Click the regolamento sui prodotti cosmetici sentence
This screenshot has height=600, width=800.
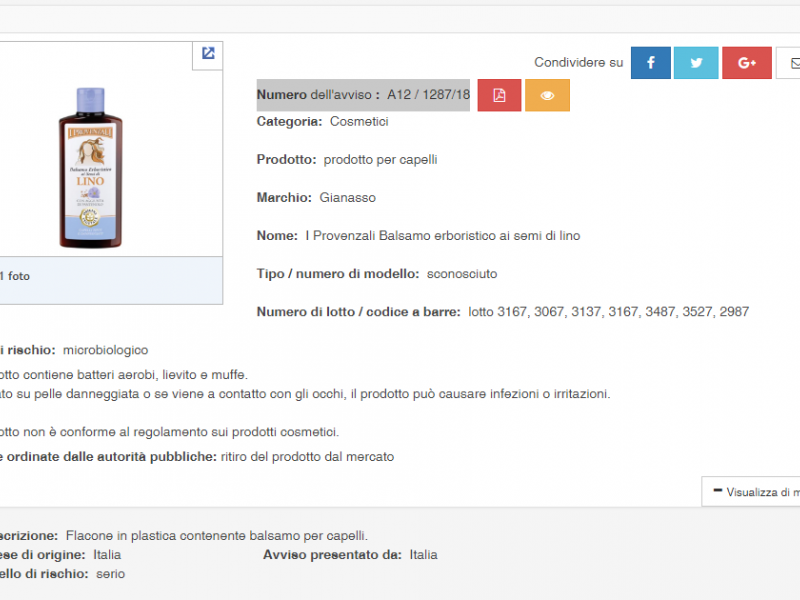tap(169, 432)
